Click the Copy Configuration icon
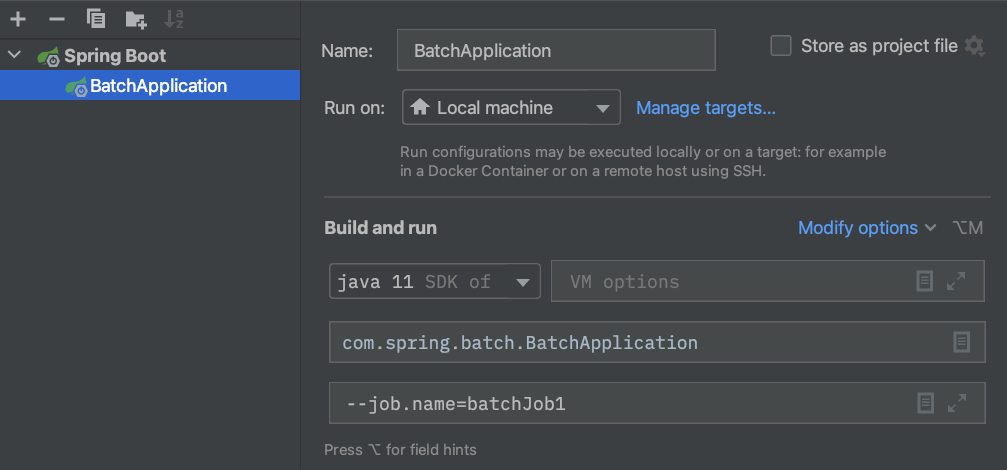 (x=96, y=19)
